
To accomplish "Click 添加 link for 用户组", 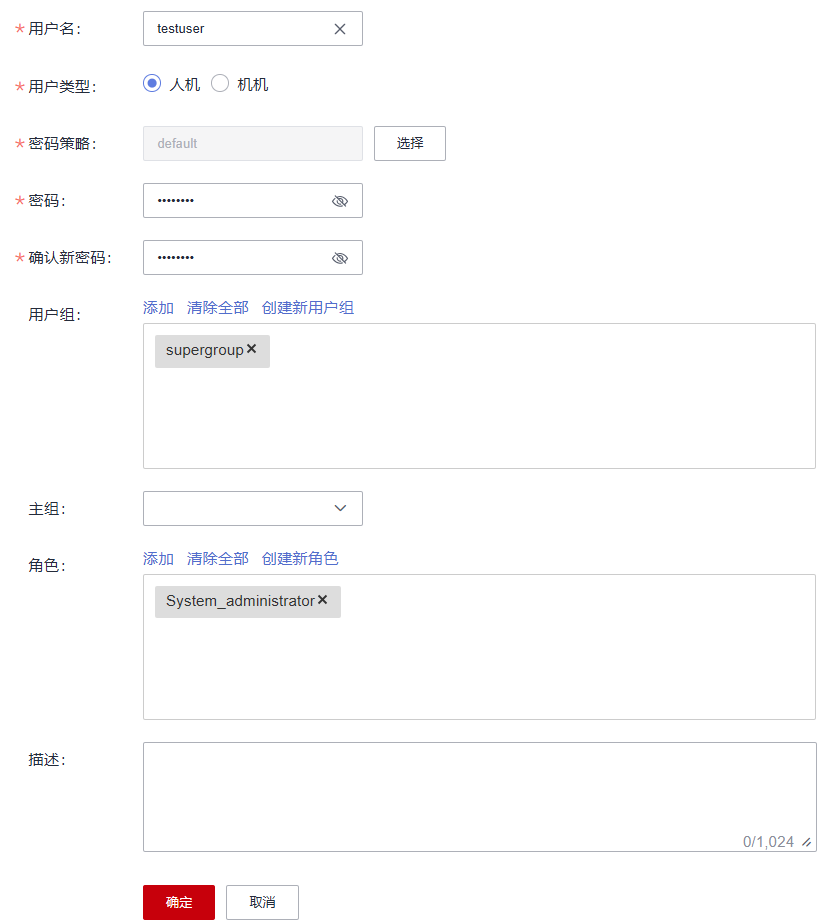I will [x=159, y=308].
